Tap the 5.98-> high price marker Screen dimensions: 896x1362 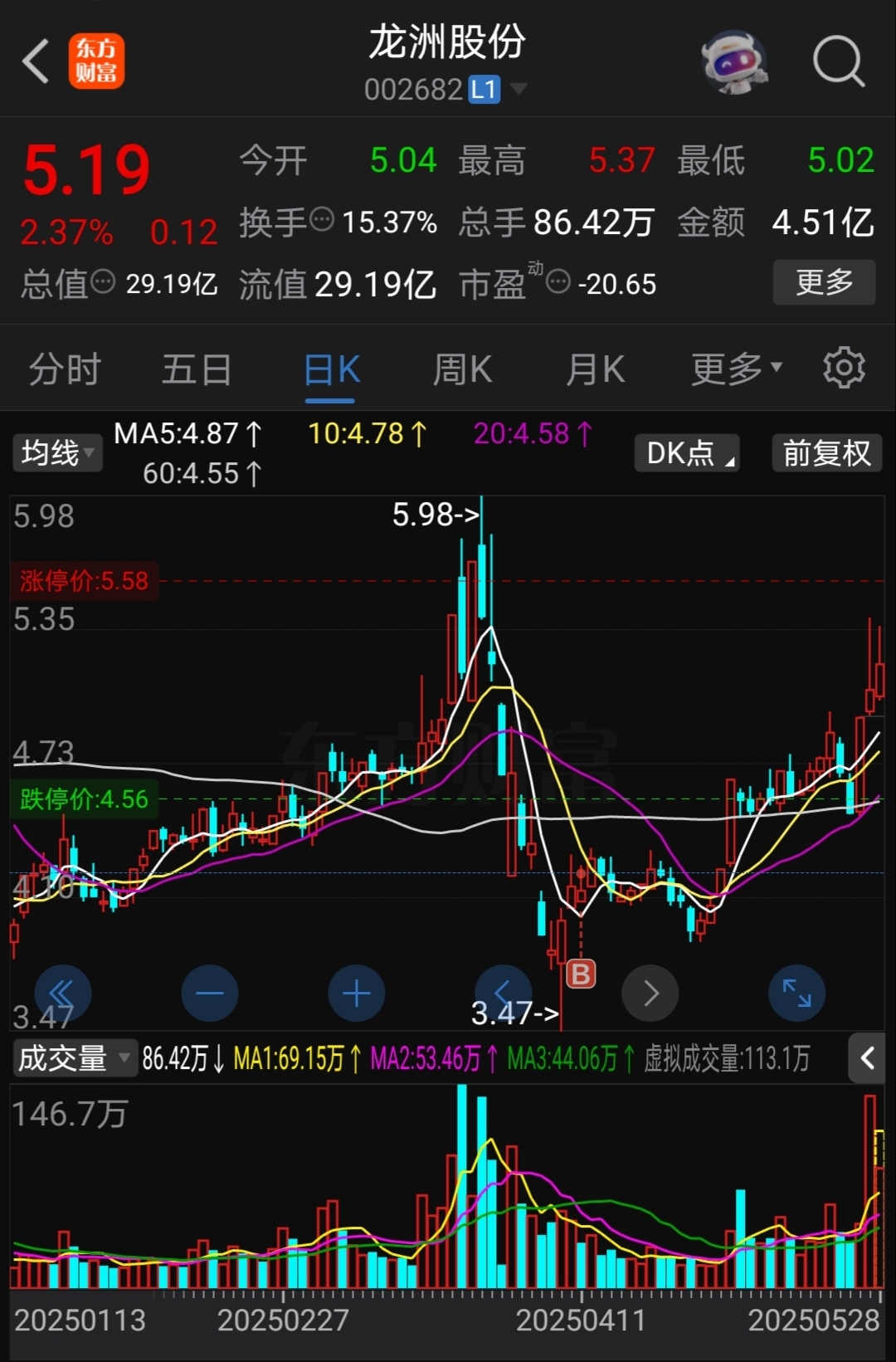(436, 515)
